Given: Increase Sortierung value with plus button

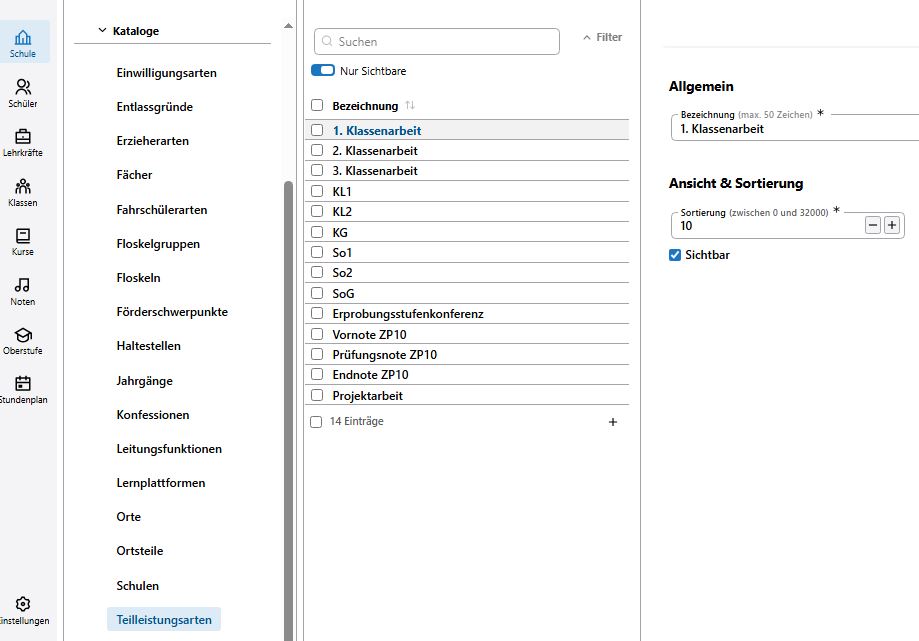Looking at the screenshot, I should pos(891,225).
